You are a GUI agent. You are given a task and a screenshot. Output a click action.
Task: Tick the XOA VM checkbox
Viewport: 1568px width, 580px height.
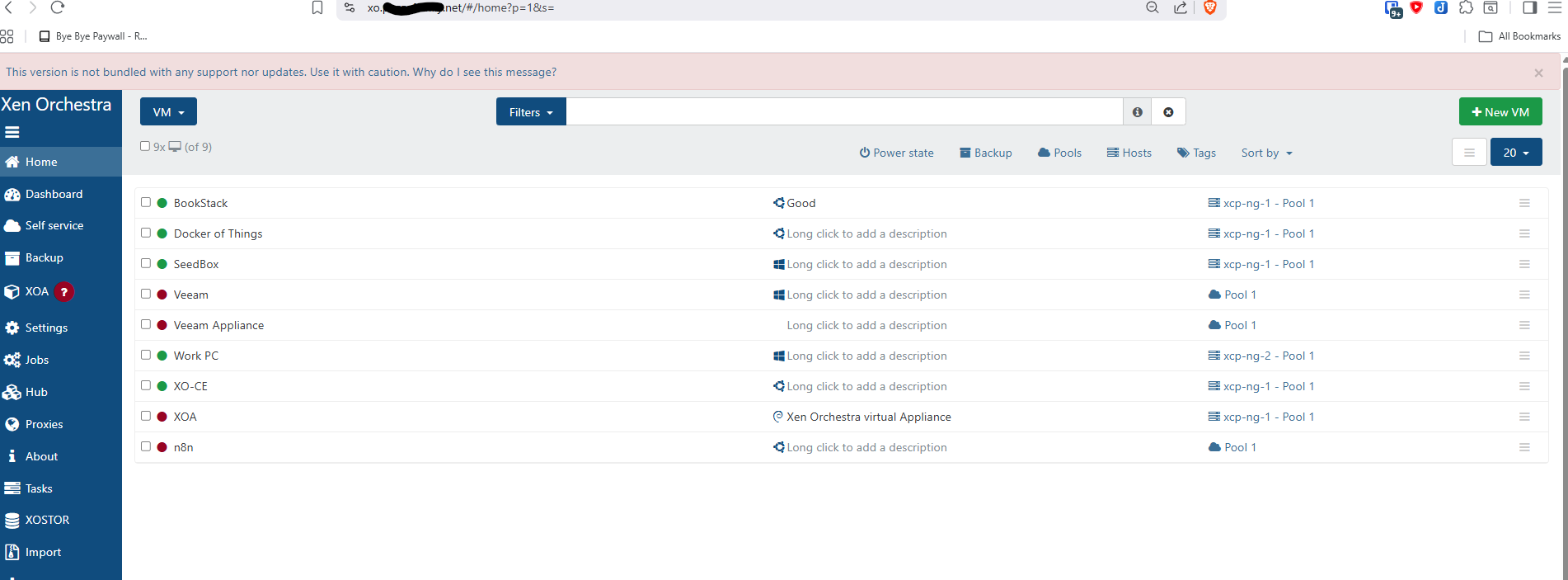(146, 416)
